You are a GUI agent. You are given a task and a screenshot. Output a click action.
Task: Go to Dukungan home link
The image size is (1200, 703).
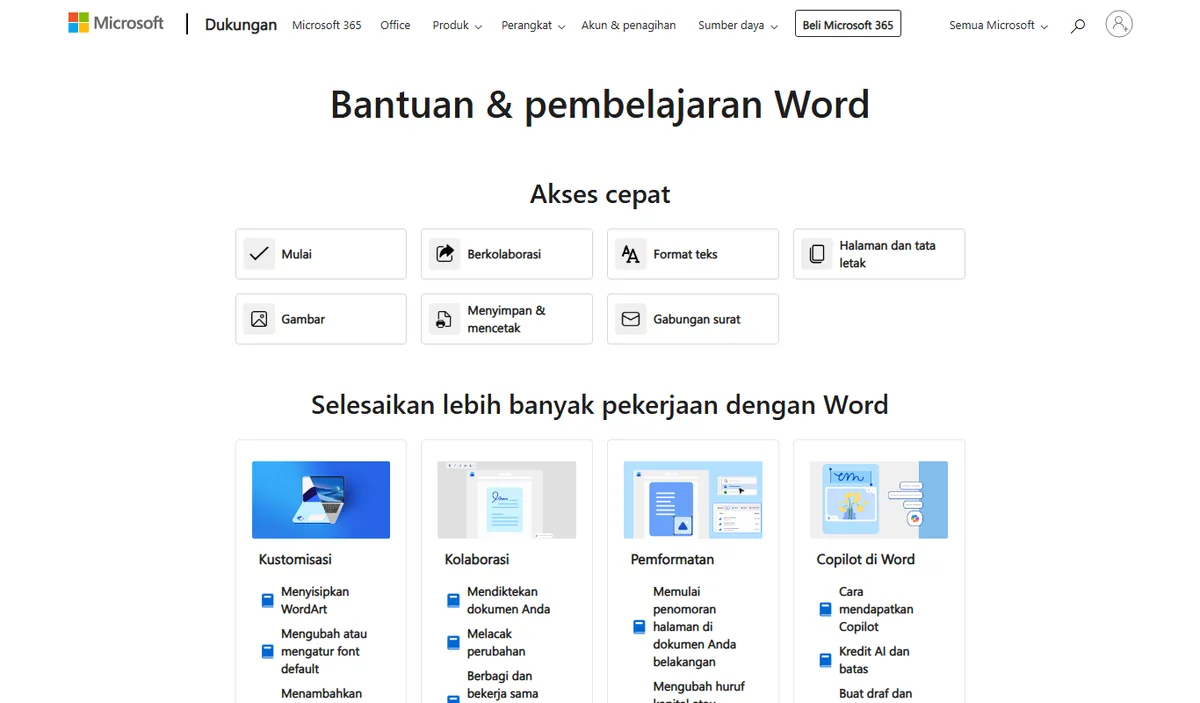(241, 25)
